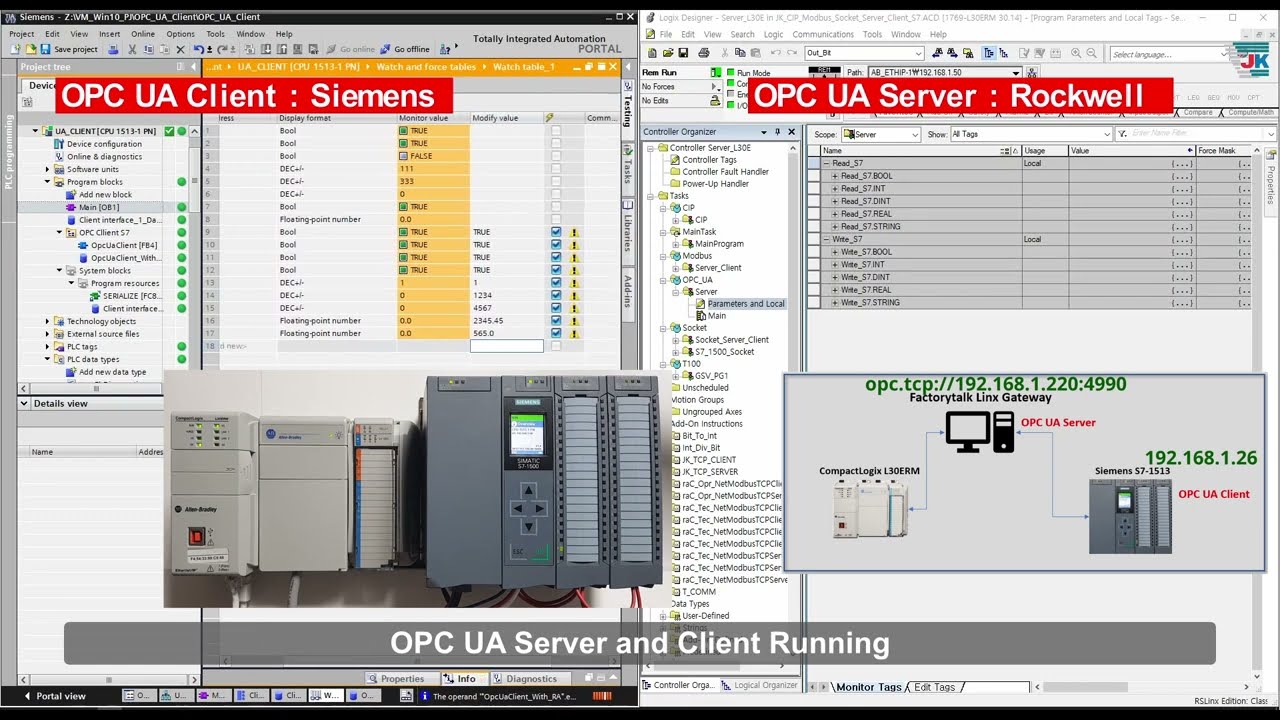Click the Logical Organizer tab
Image resolution: width=1280 pixels, height=720 pixels.
point(759,685)
